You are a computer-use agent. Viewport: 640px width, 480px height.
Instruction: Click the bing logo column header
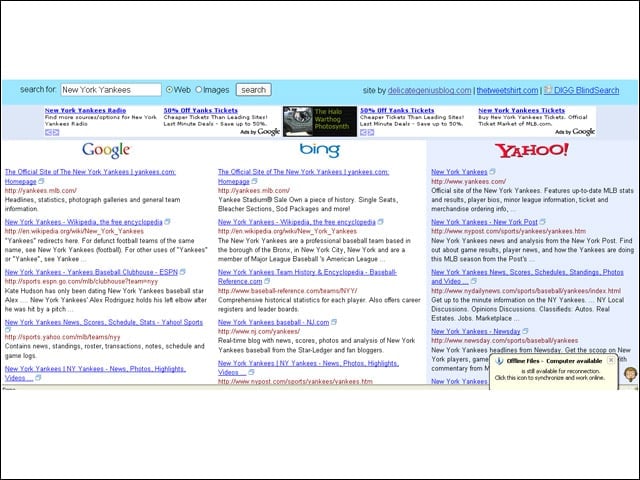pos(320,150)
